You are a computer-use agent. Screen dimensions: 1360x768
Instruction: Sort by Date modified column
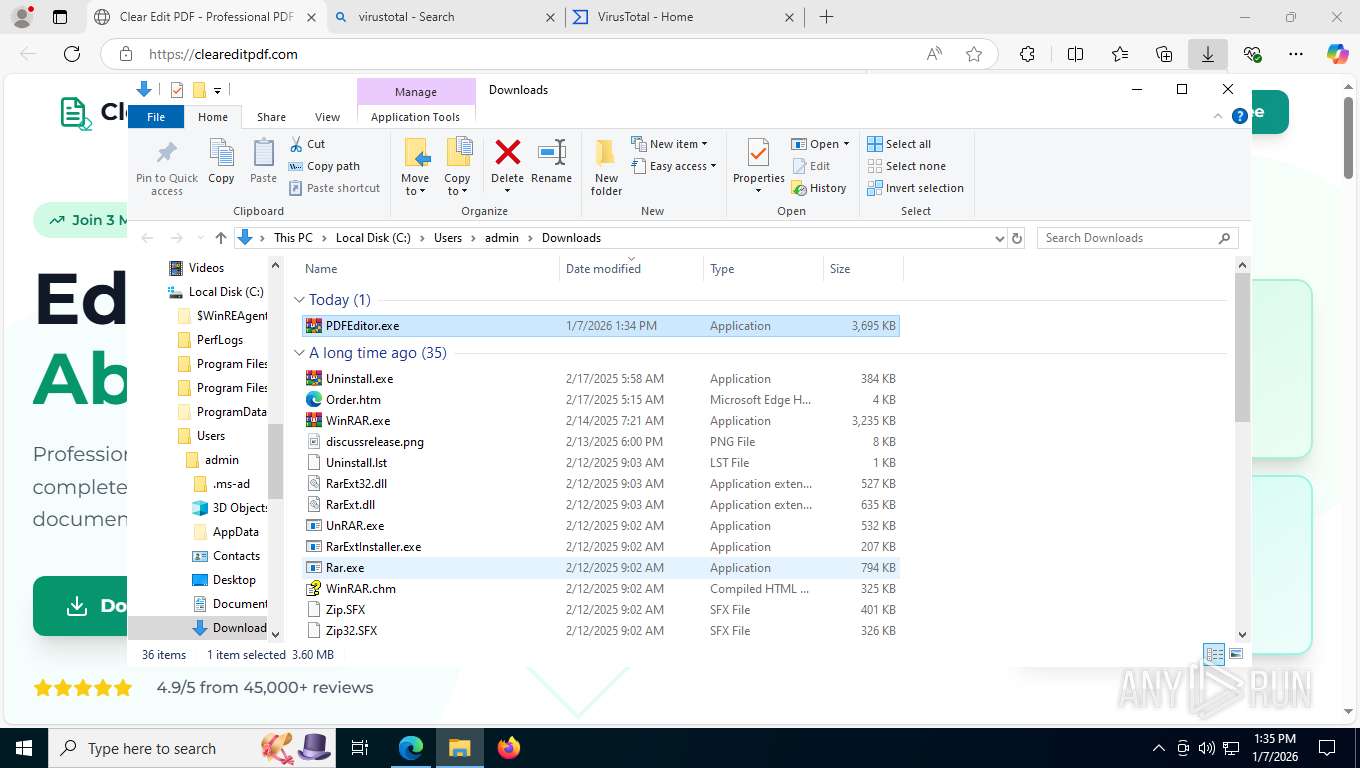(630, 269)
